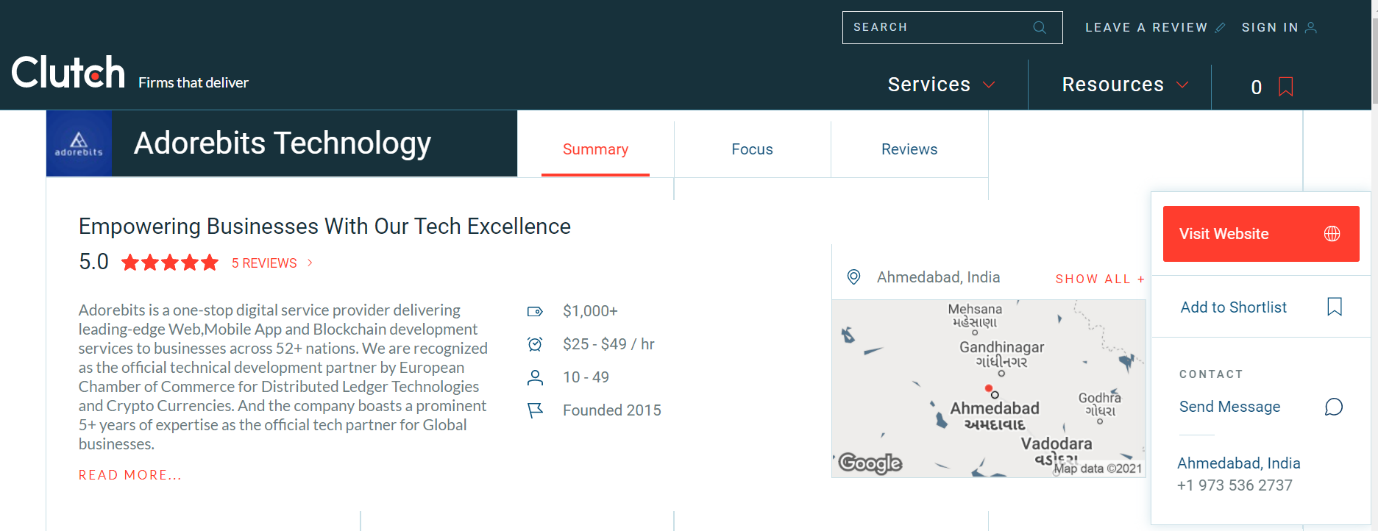This screenshot has width=1378, height=531.
Task: Switch to the Focus tab
Action: point(752,149)
